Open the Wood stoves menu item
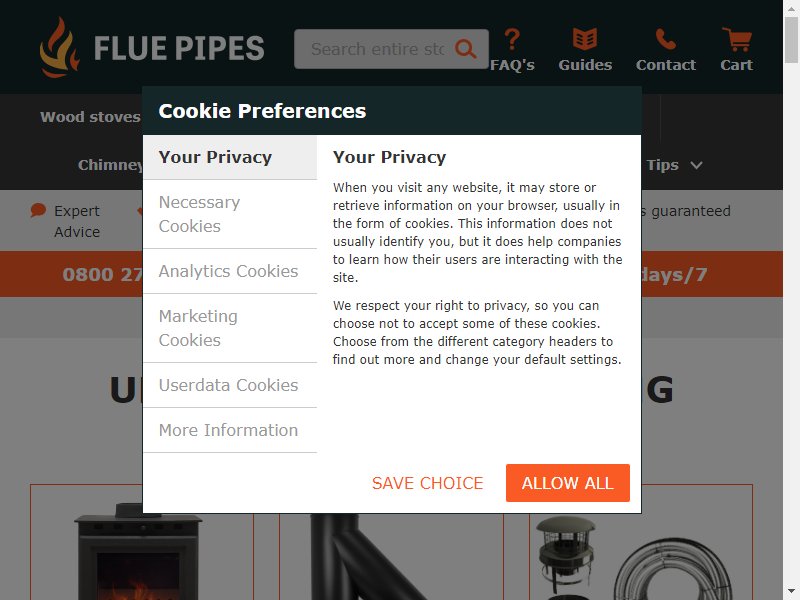The height and width of the screenshot is (600, 800). tap(90, 117)
